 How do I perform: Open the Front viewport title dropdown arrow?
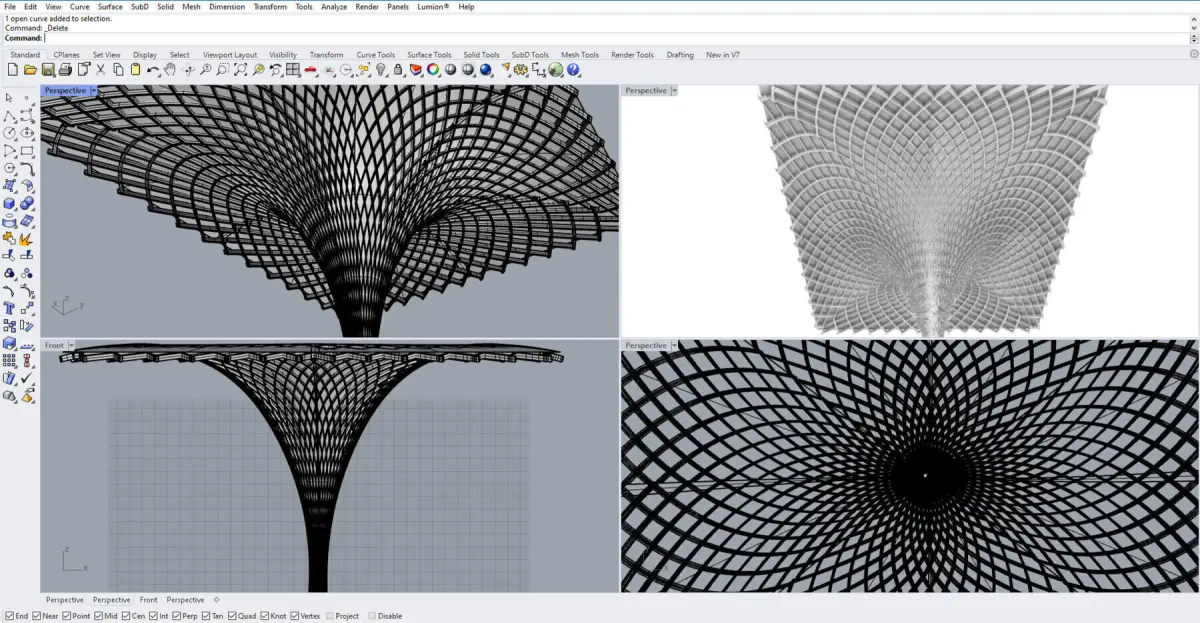(x=71, y=346)
